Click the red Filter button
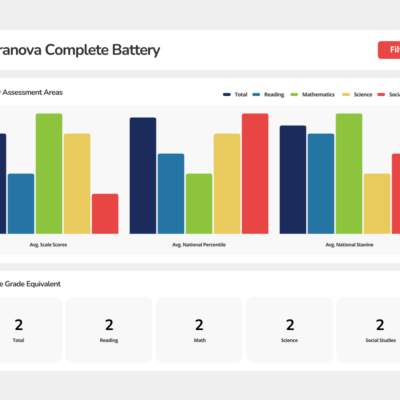The width and height of the screenshot is (400, 400). 389,50
